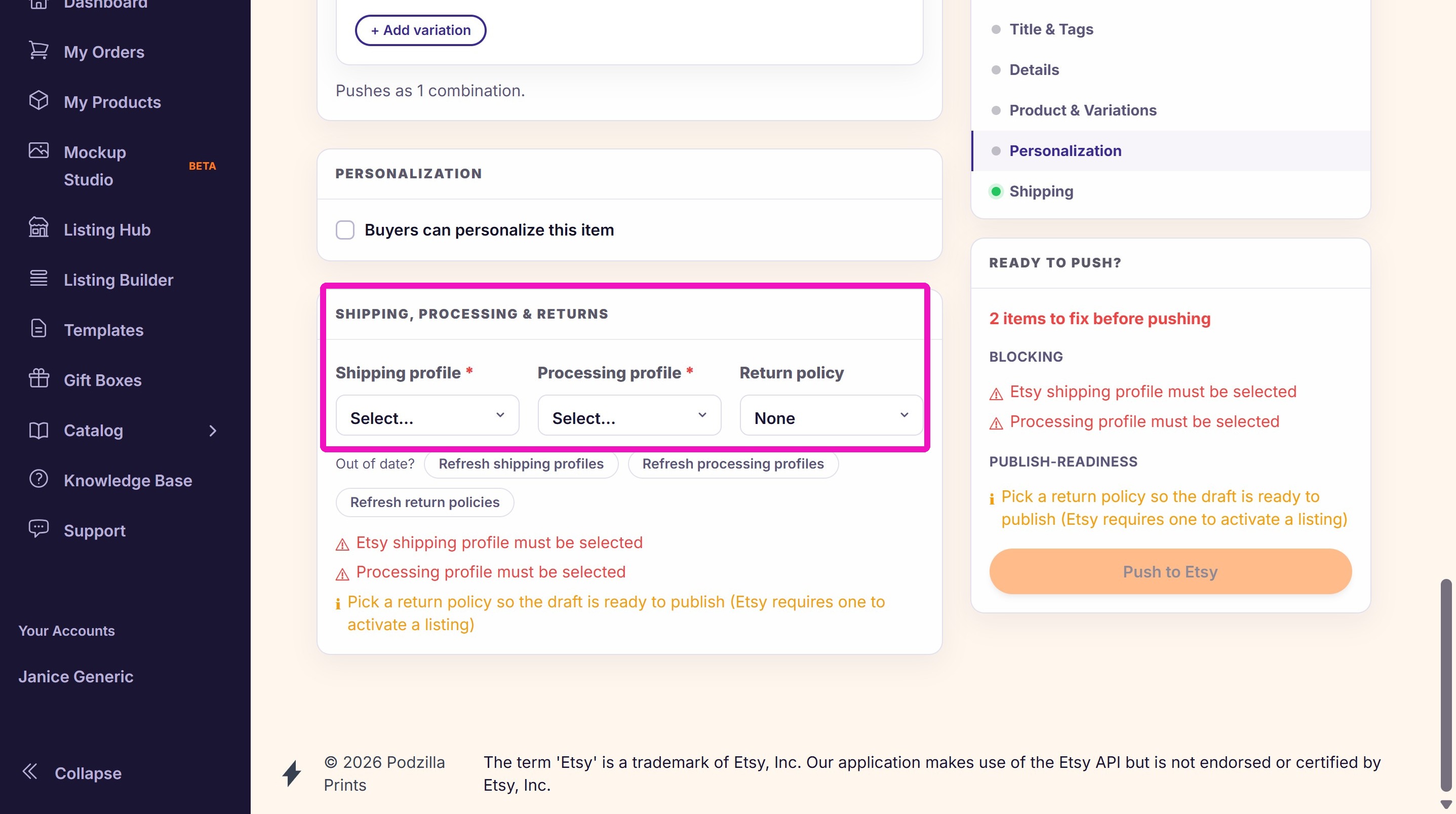
Task: Click the page vertical scrollbar thumb
Action: (x=1446, y=685)
